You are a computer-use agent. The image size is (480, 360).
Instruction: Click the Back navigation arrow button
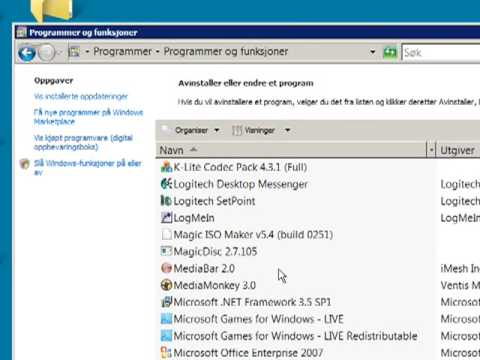[27, 53]
